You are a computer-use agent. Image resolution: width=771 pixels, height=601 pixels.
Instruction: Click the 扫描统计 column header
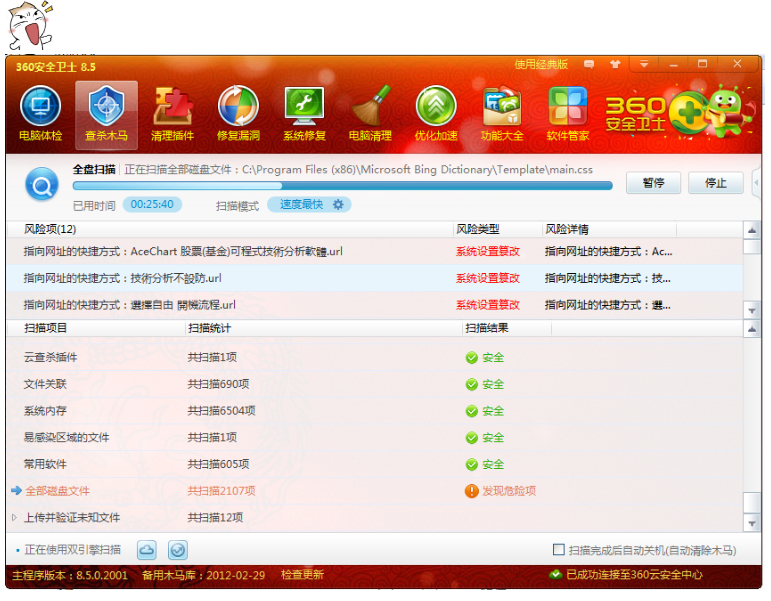coord(209,328)
